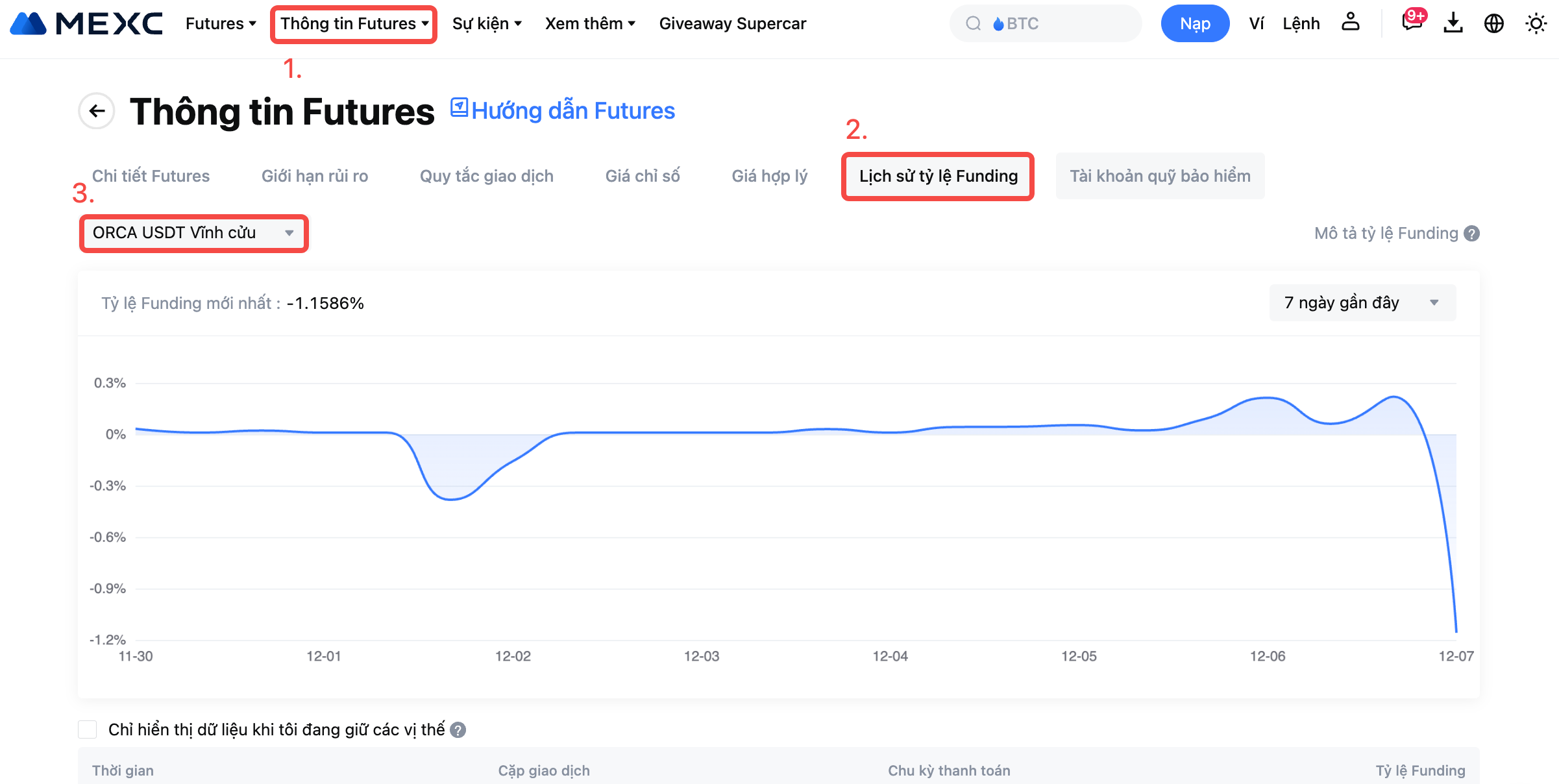This screenshot has width=1559, height=784.
Task: Enable showing data only for held positions
Action: pyautogui.click(x=88, y=729)
